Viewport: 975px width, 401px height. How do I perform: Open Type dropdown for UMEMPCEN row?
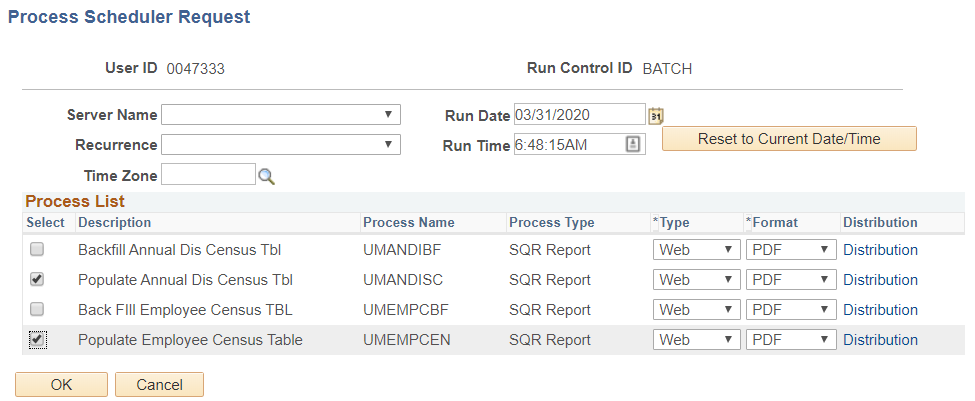[x=696, y=339]
